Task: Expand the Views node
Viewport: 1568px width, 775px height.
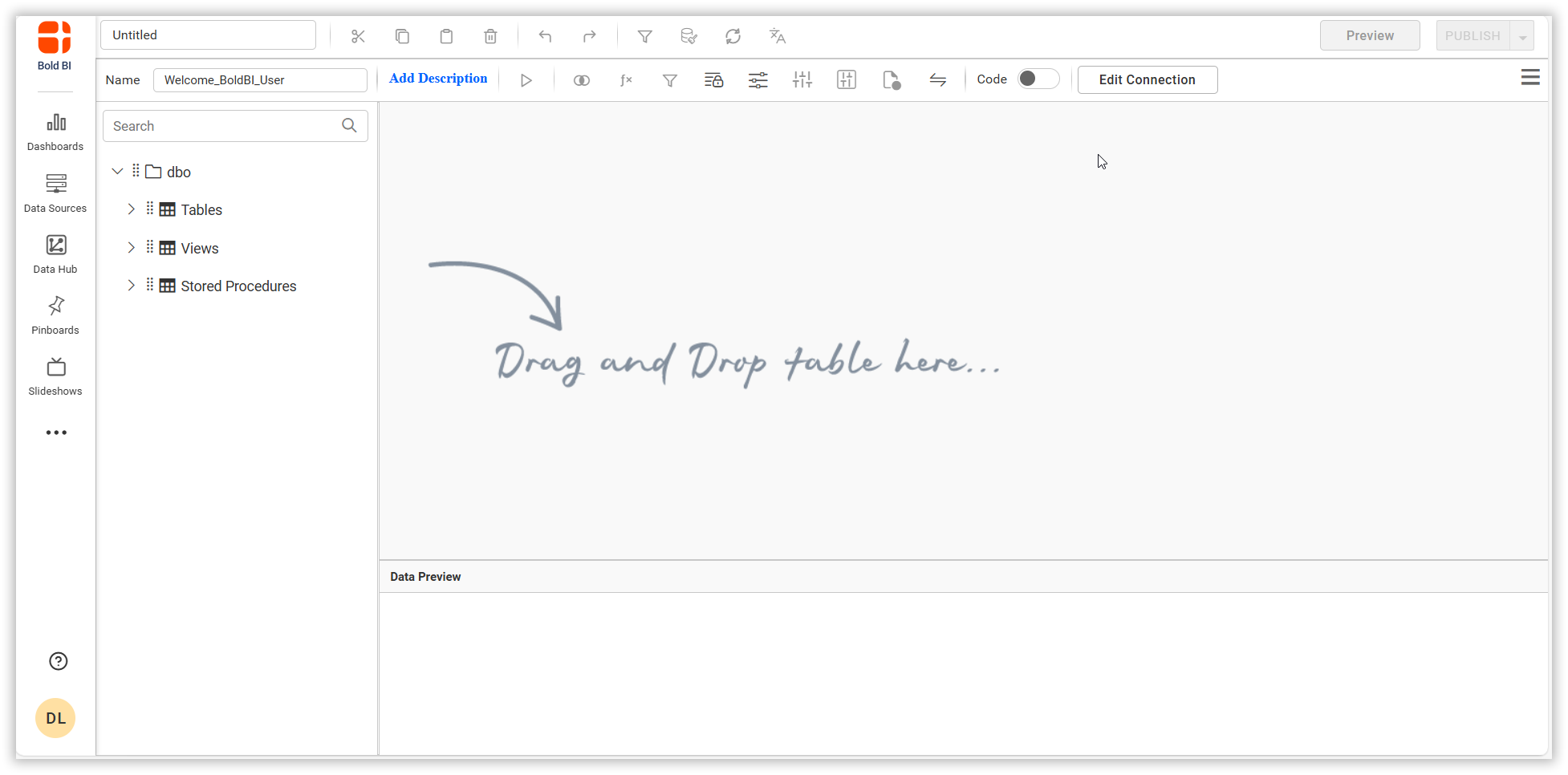Action: pyautogui.click(x=131, y=248)
